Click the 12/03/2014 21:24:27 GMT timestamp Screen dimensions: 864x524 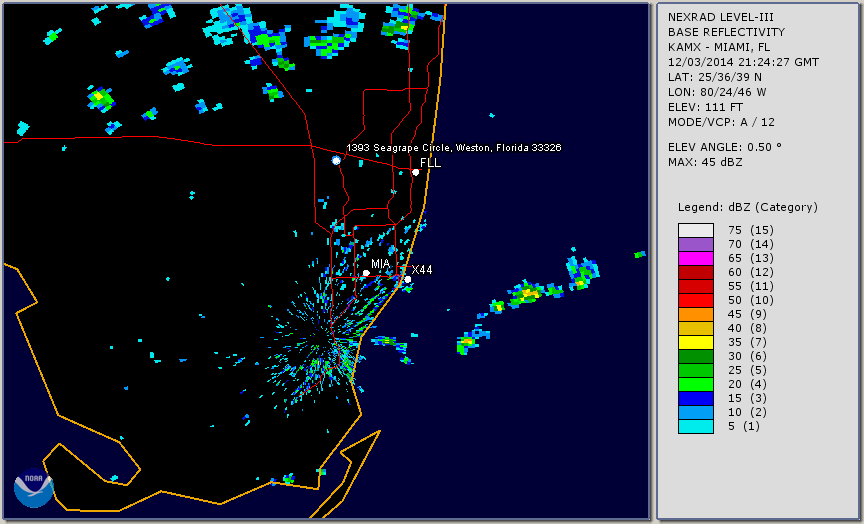point(743,62)
